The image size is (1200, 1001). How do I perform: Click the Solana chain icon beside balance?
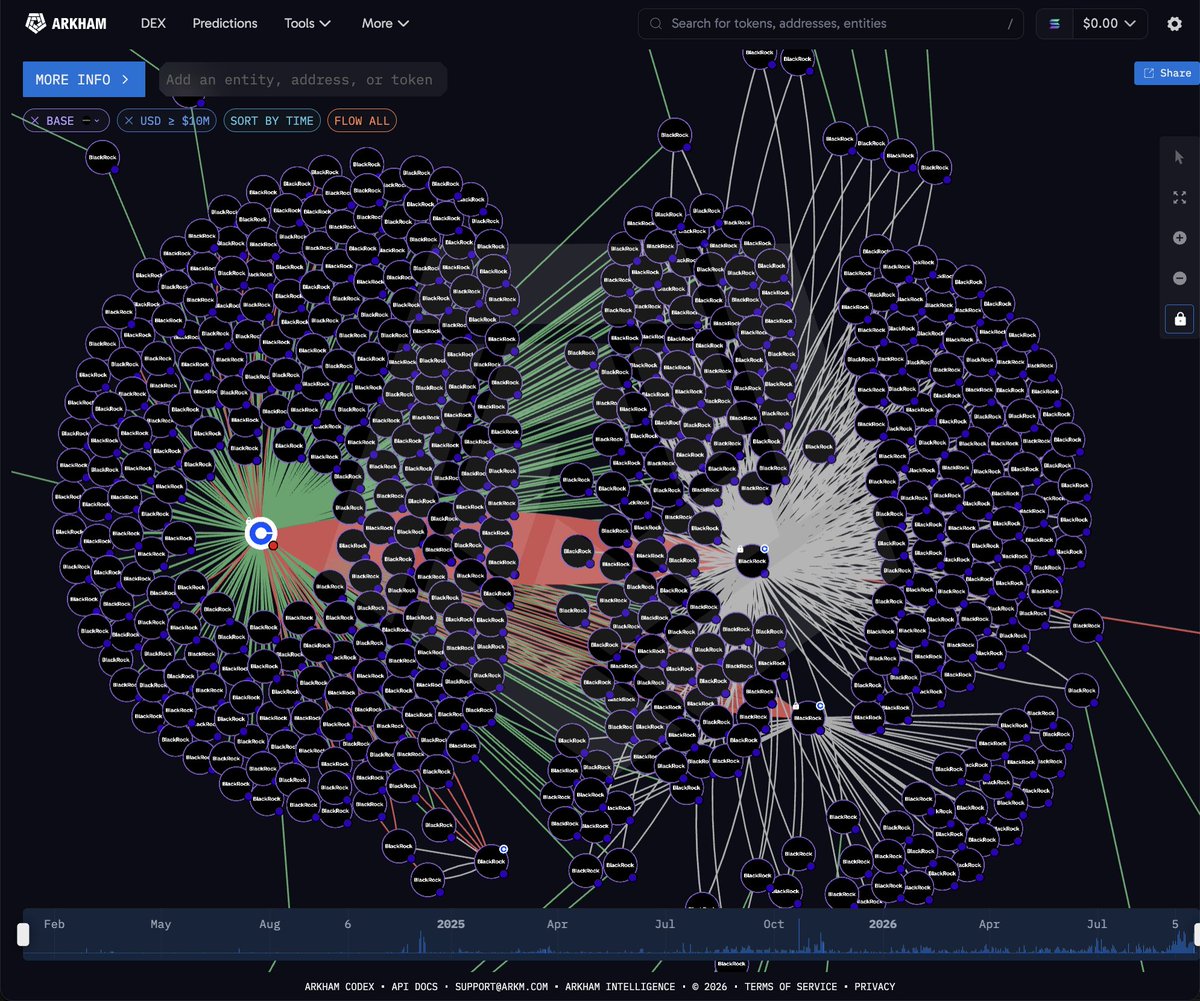click(1054, 23)
